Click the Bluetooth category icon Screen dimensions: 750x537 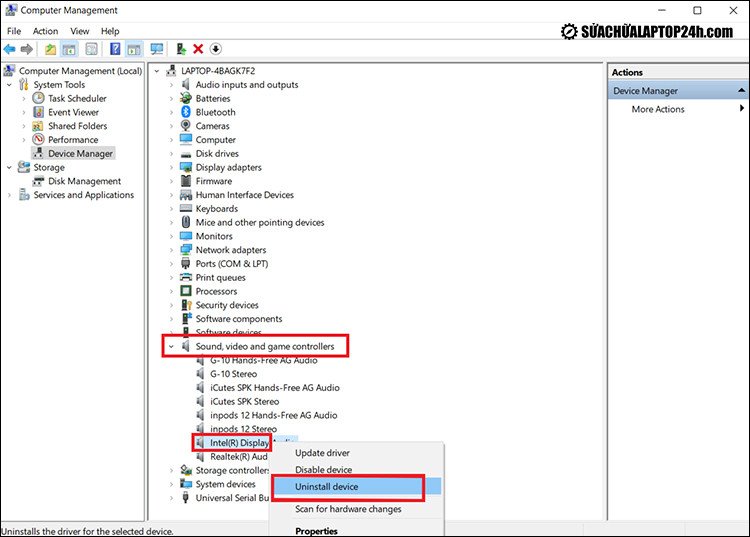[x=186, y=112]
